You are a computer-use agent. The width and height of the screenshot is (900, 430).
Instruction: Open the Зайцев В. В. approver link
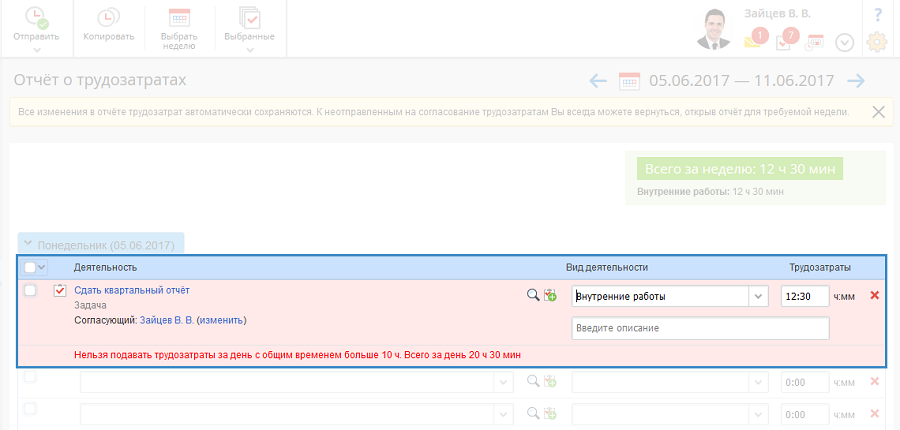point(167,320)
